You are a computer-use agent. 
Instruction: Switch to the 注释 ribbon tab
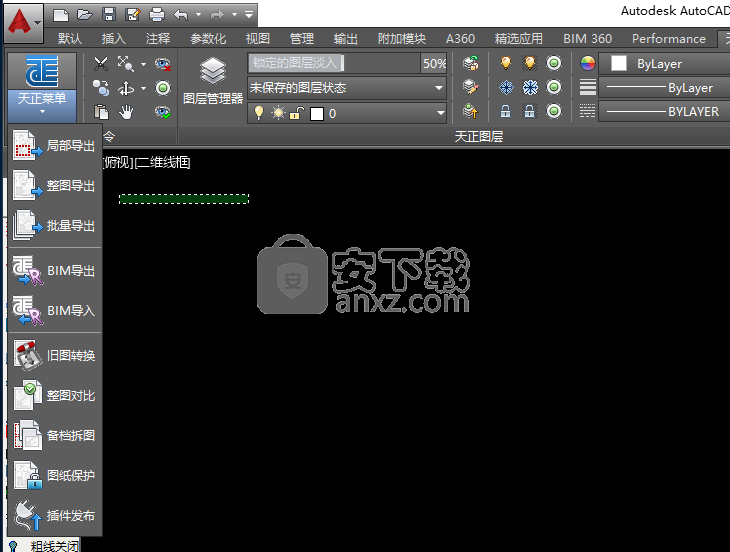click(158, 38)
